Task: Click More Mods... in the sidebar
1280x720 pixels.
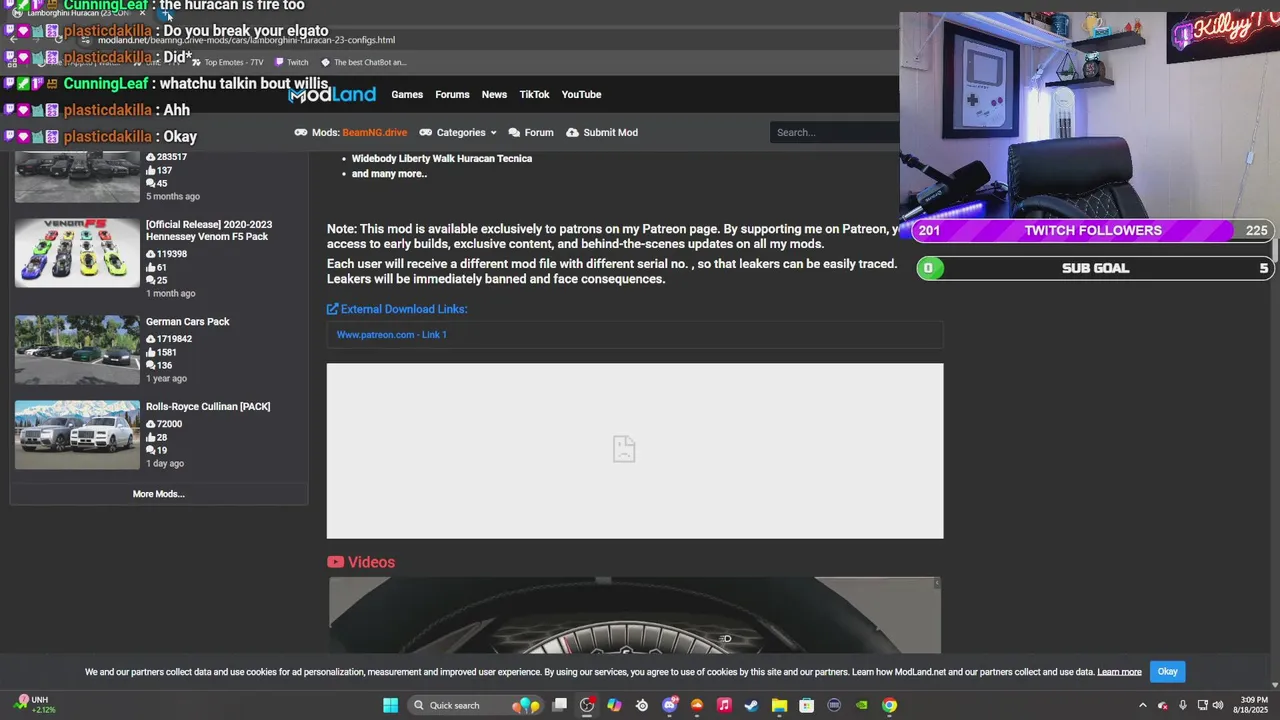Action: (x=159, y=494)
